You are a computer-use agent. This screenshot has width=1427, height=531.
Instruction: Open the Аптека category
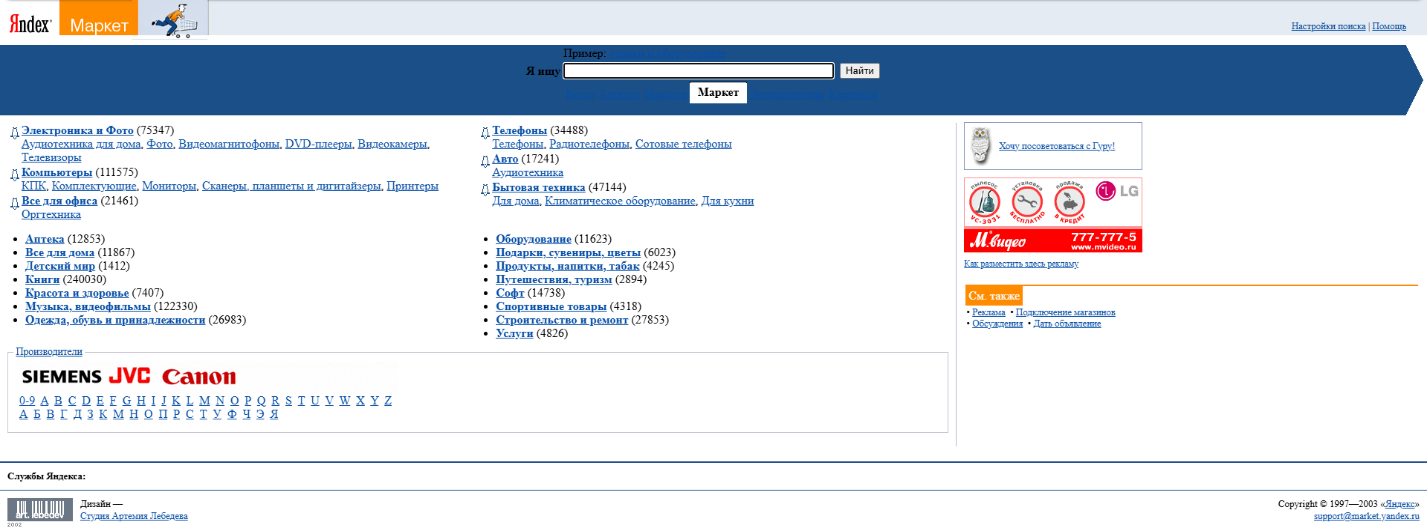pos(45,239)
